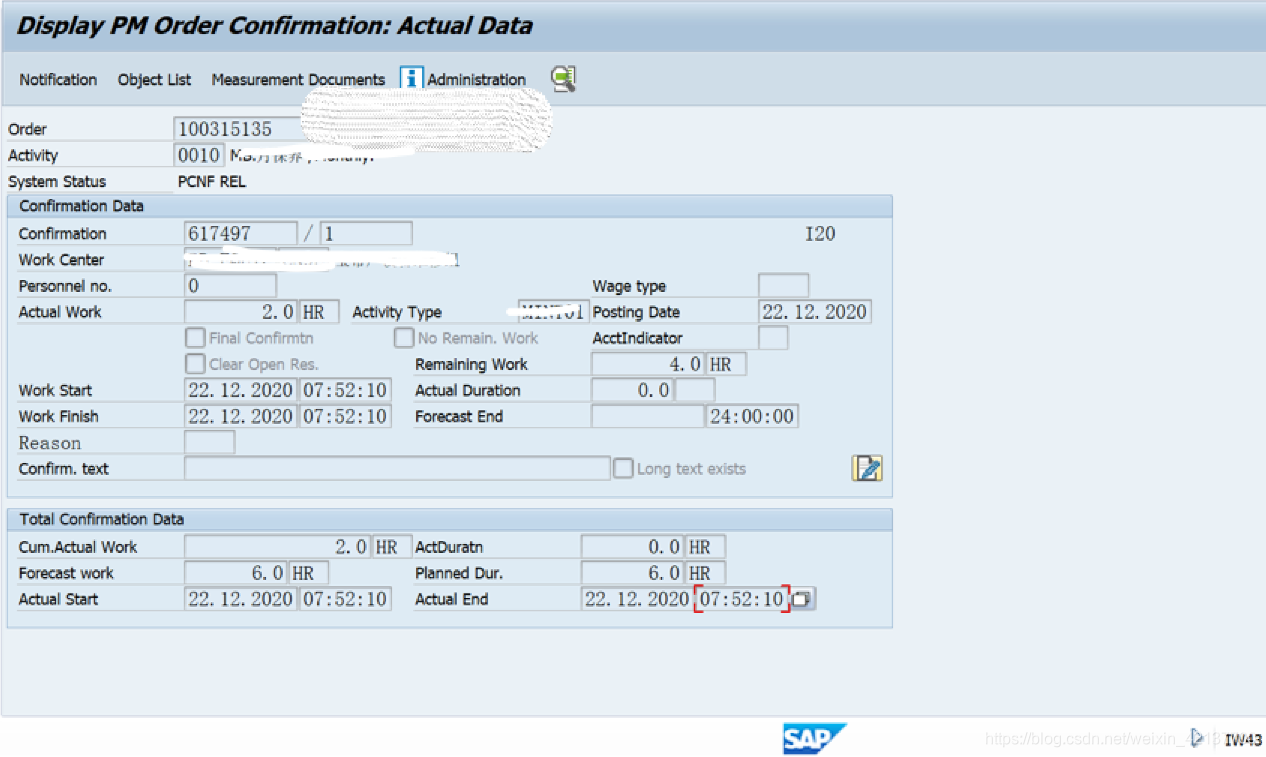Image resolution: width=1266 pixels, height=757 pixels.
Task: Click the Actual Duration value field
Action: coord(632,390)
